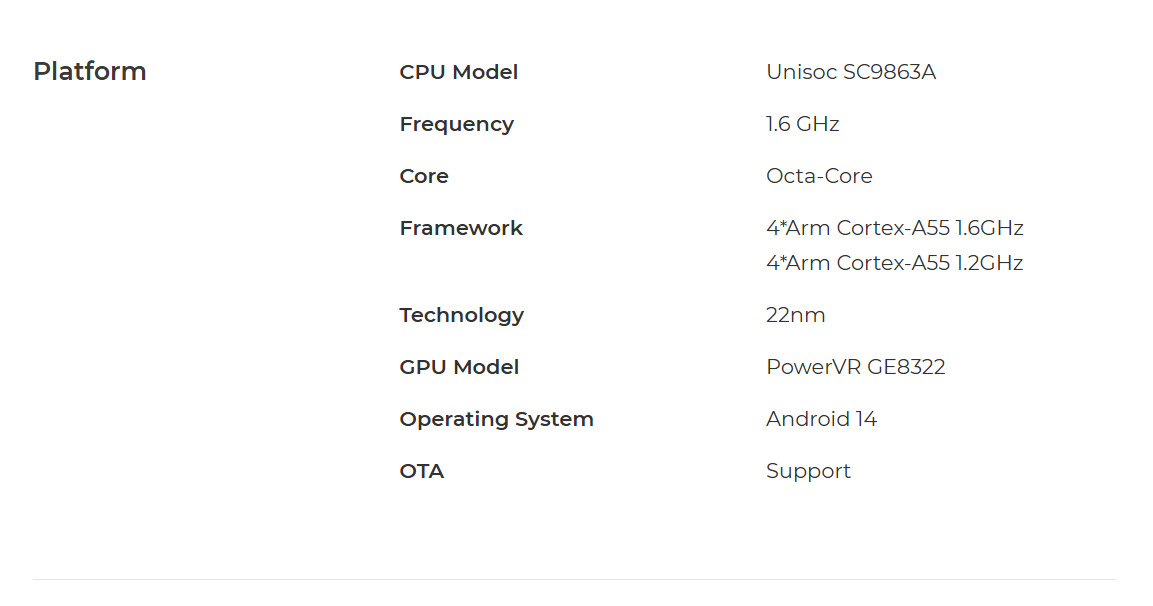Click the Unisoc SC9863A value
The width and height of the screenshot is (1153, 606).
[851, 72]
